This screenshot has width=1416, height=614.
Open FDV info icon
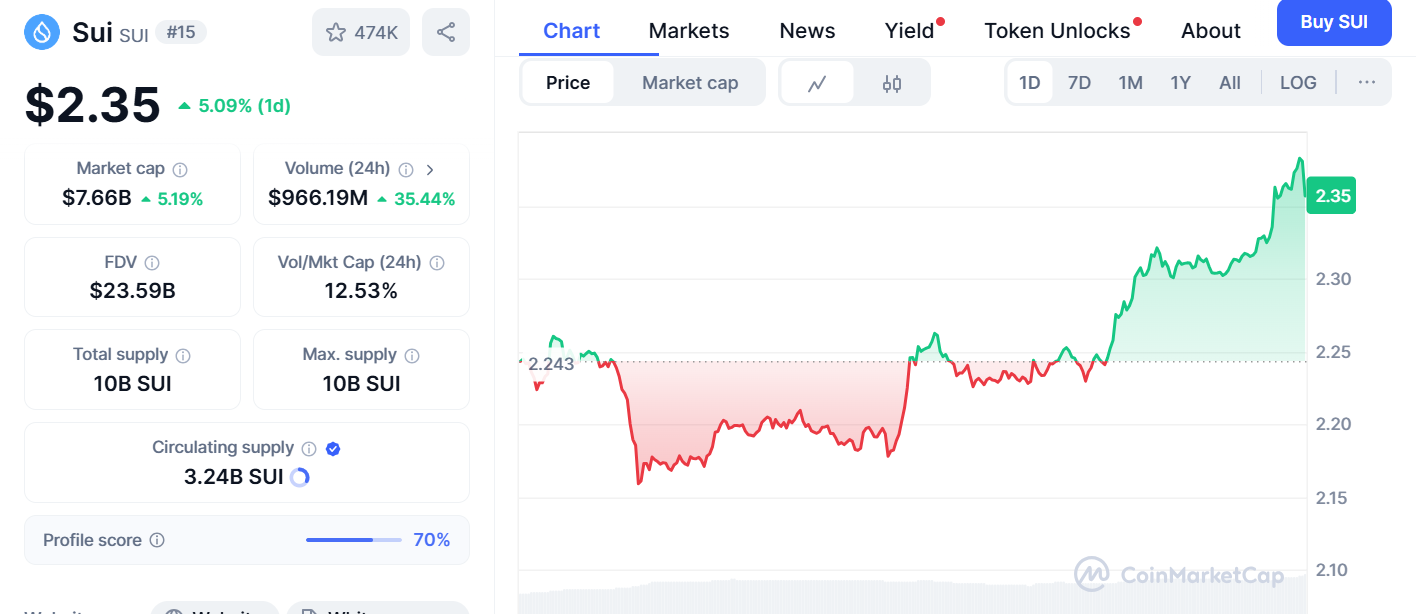point(152,263)
